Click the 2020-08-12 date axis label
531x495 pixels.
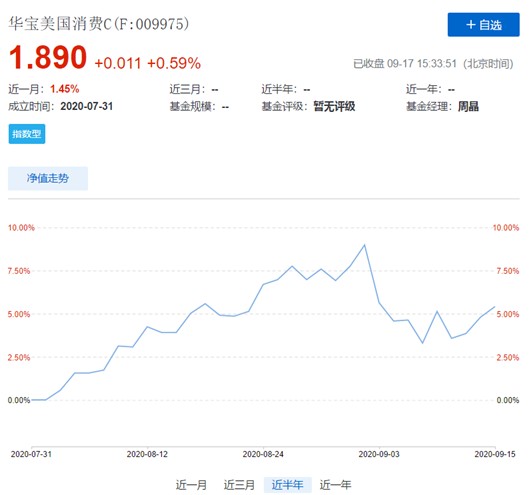[x=147, y=454]
